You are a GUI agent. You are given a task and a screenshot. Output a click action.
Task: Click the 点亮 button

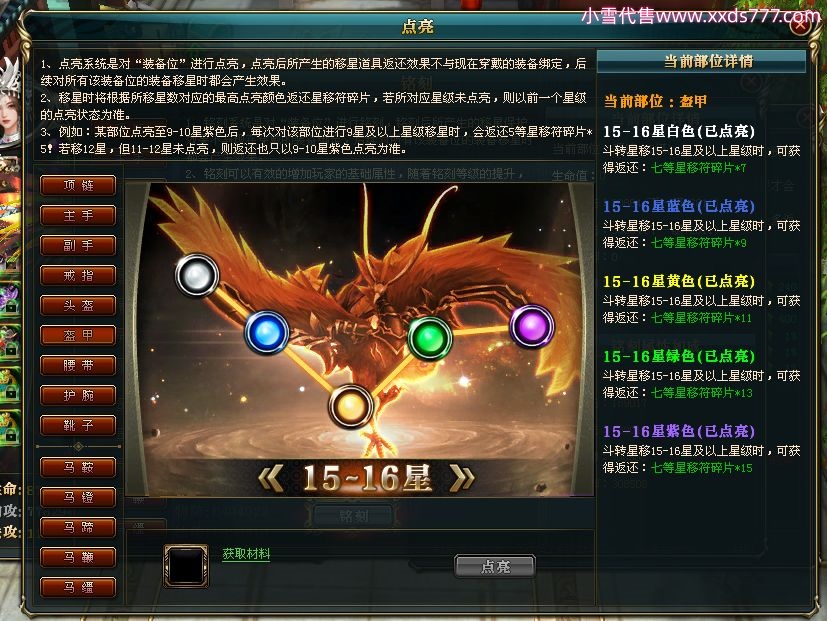pos(495,567)
